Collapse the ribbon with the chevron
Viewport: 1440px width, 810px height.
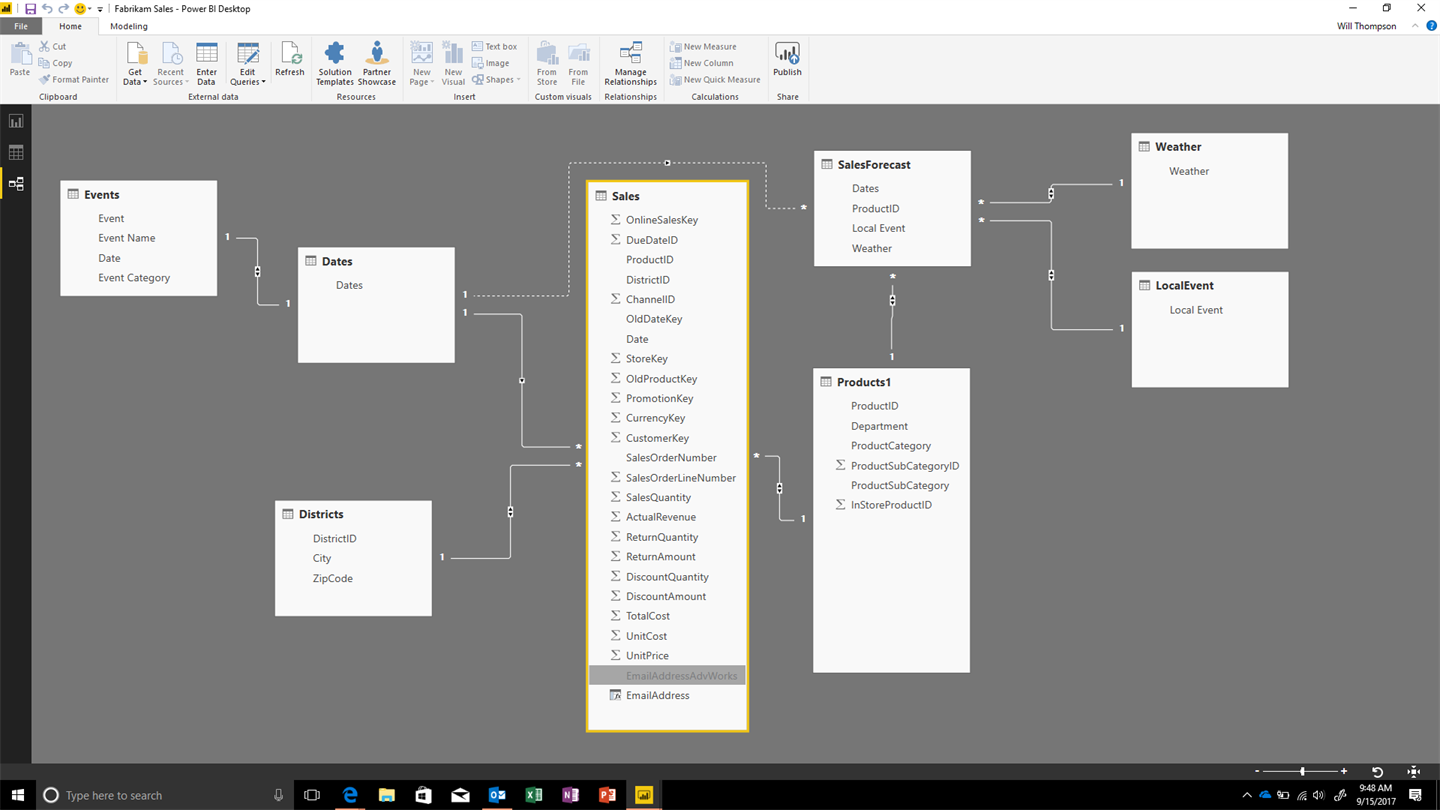click(x=1415, y=26)
